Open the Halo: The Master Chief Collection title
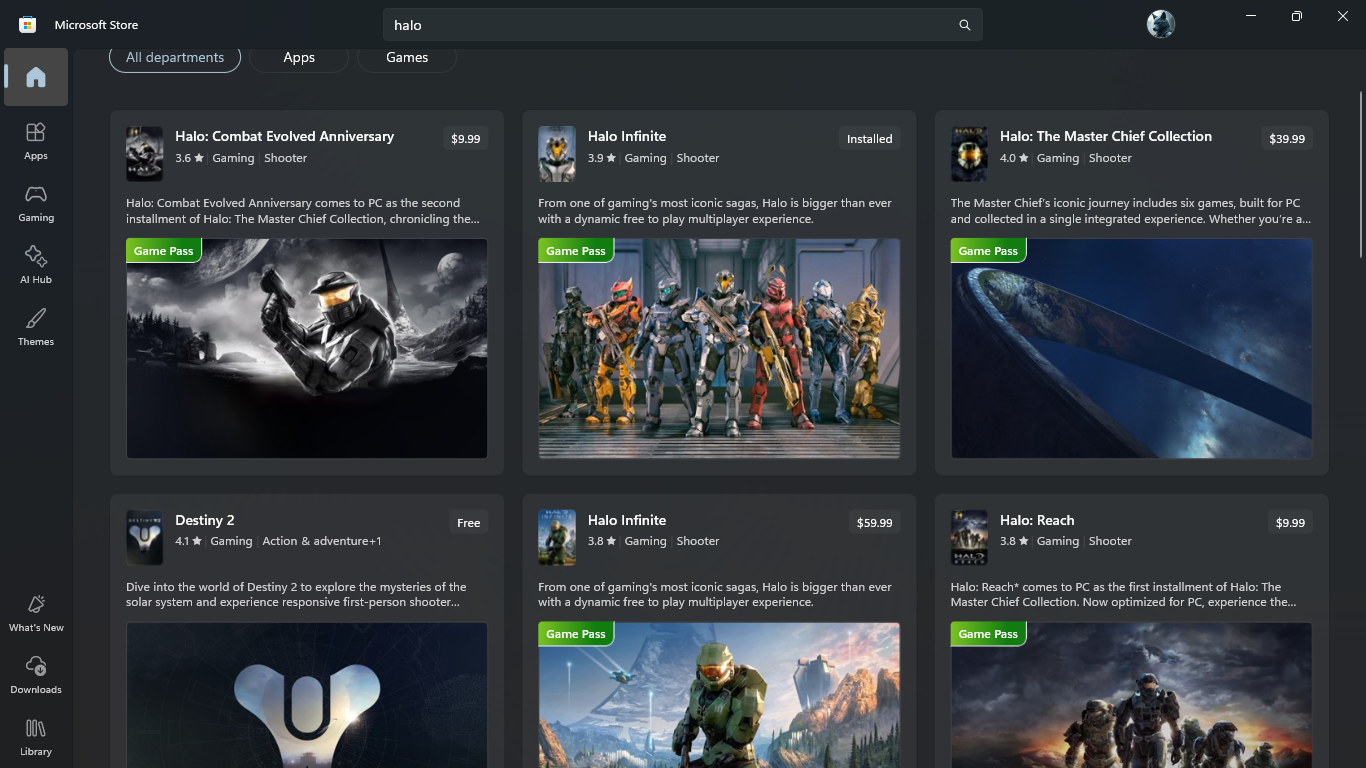1366x768 pixels. pos(1106,136)
